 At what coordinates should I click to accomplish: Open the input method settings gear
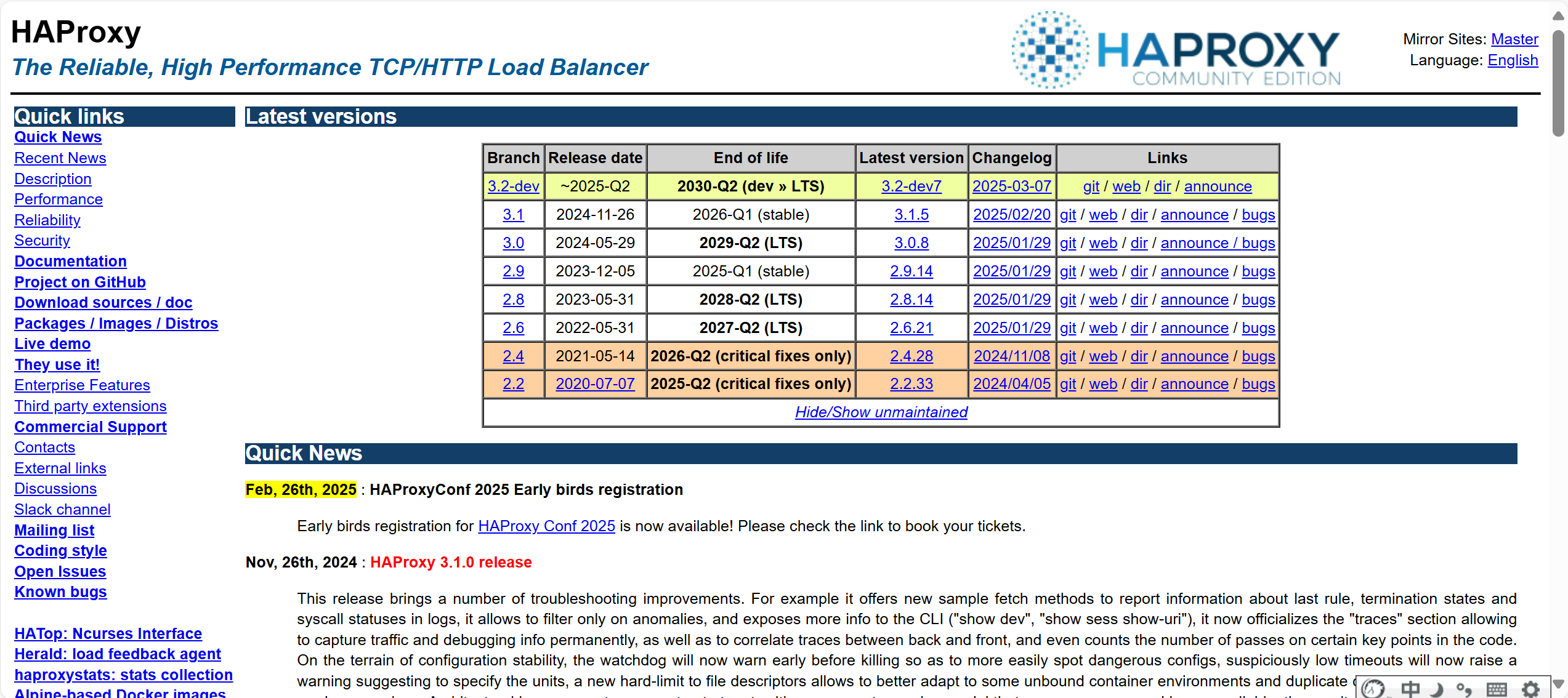(x=1530, y=689)
